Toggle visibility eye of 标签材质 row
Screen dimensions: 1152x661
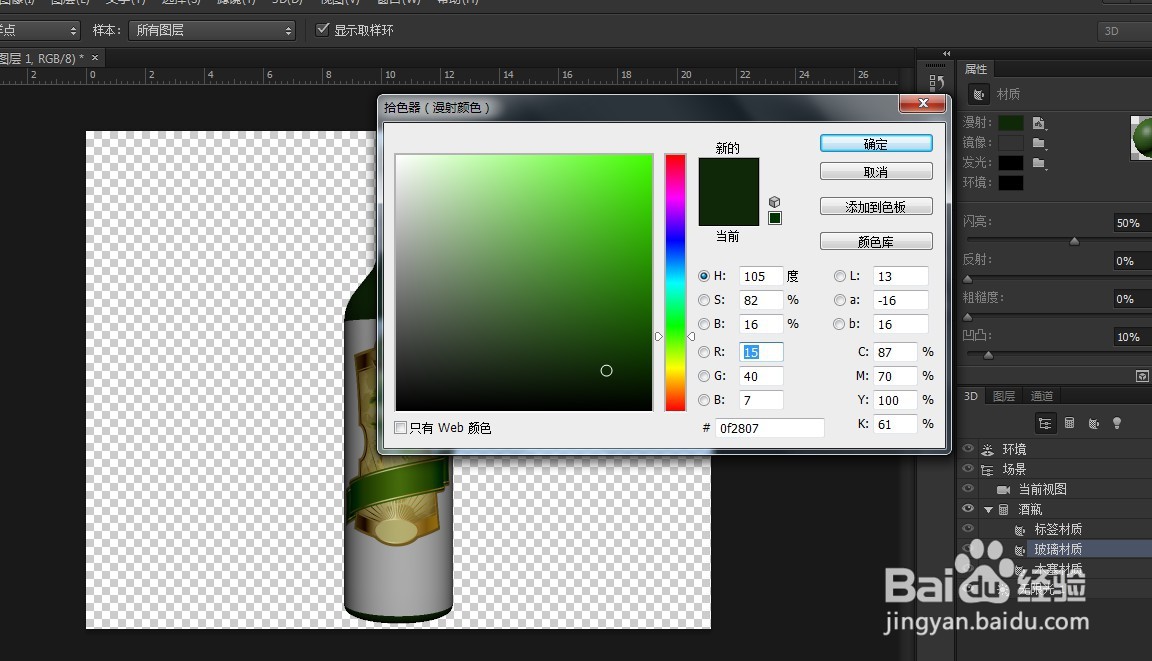click(x=968, y=528)
